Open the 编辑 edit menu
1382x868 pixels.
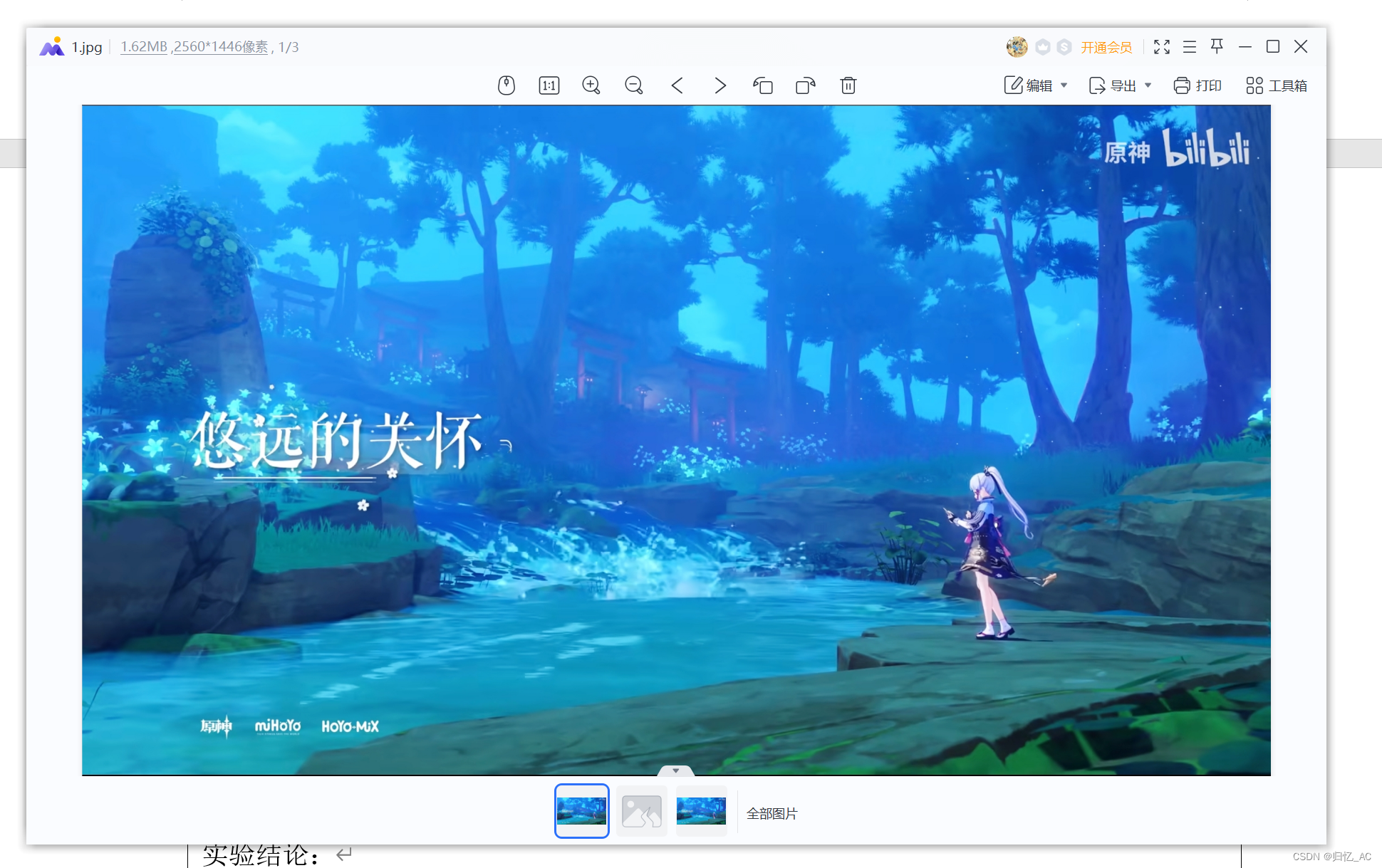[x=1029, y=85]
